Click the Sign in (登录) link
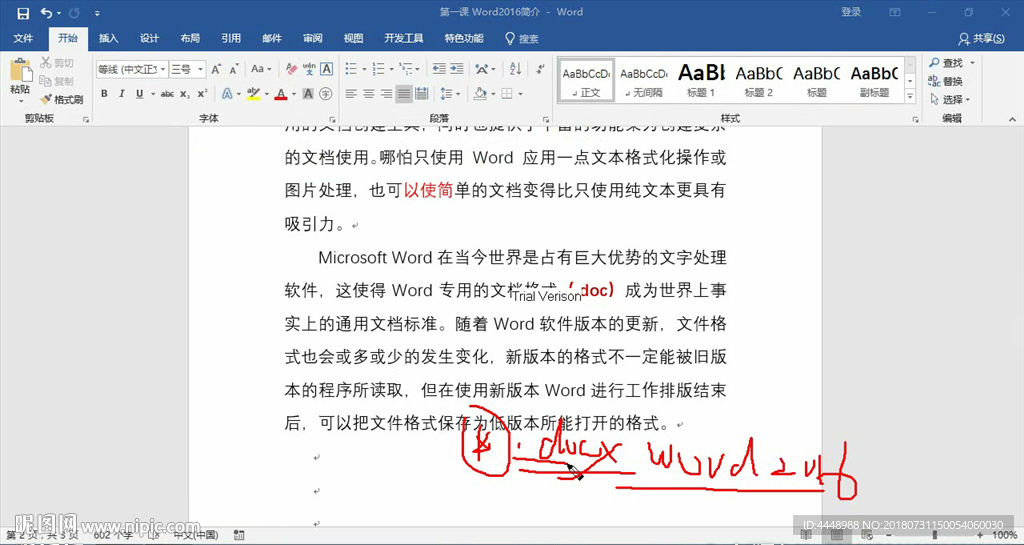Viewport: 1024px width, 545px height. pyautogui.click(x=851, y=12)
